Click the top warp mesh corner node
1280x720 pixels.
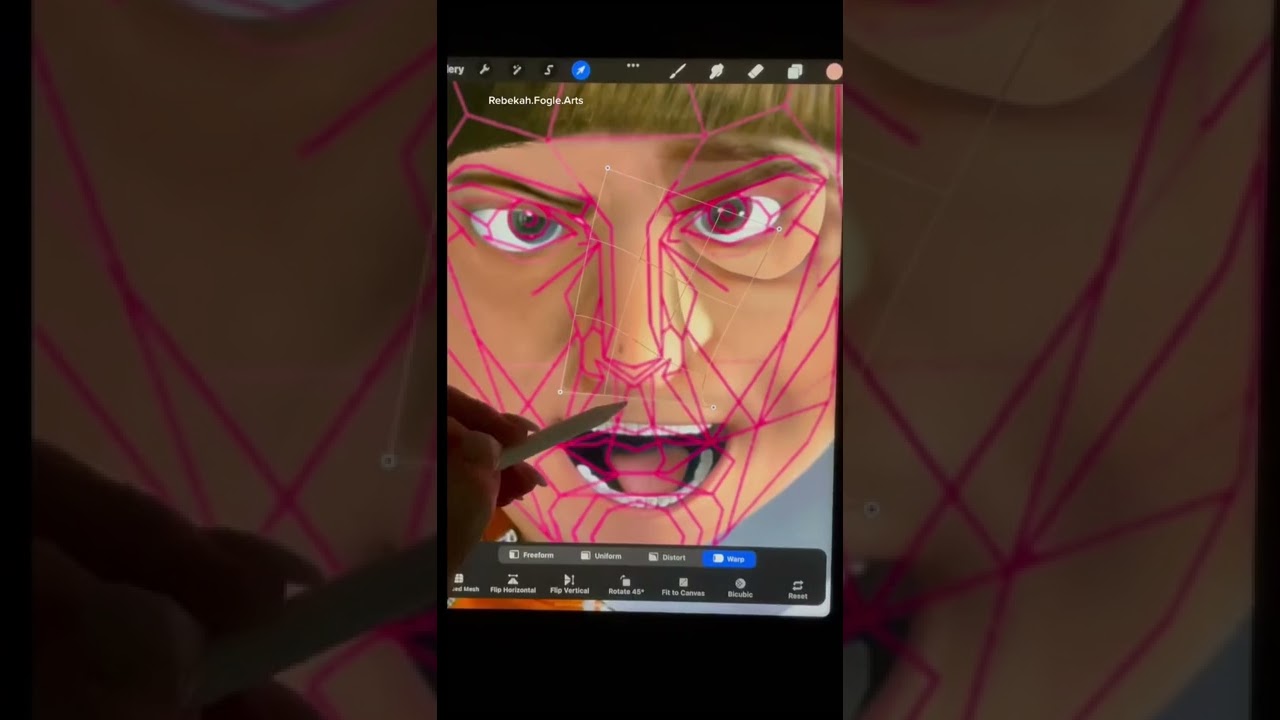pos(607,168)
